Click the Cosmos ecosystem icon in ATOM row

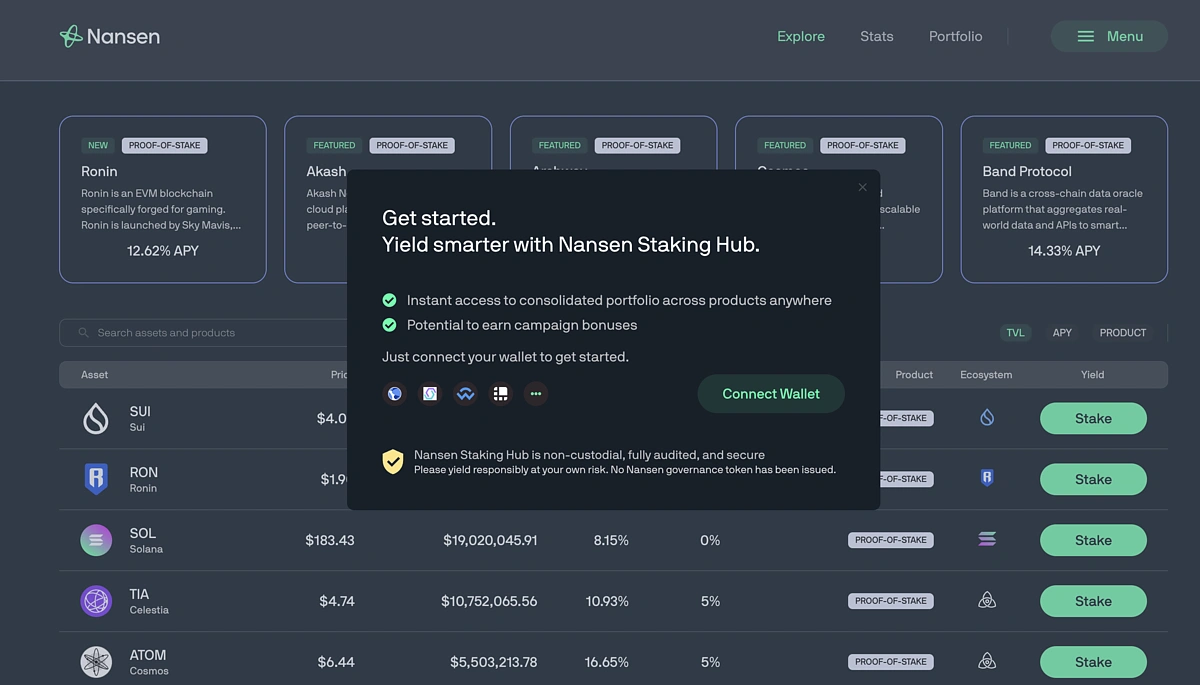[x=987, y=662]
